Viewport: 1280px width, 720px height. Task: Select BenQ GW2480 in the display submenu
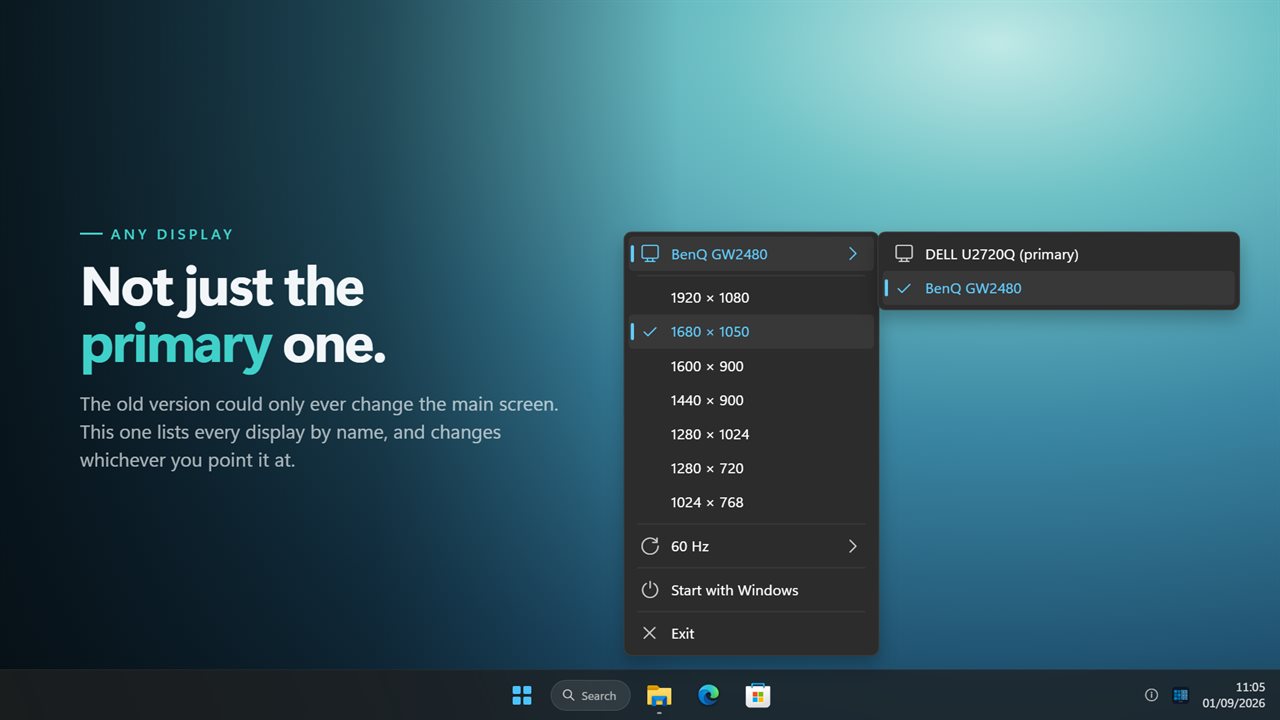(1059, 288)
